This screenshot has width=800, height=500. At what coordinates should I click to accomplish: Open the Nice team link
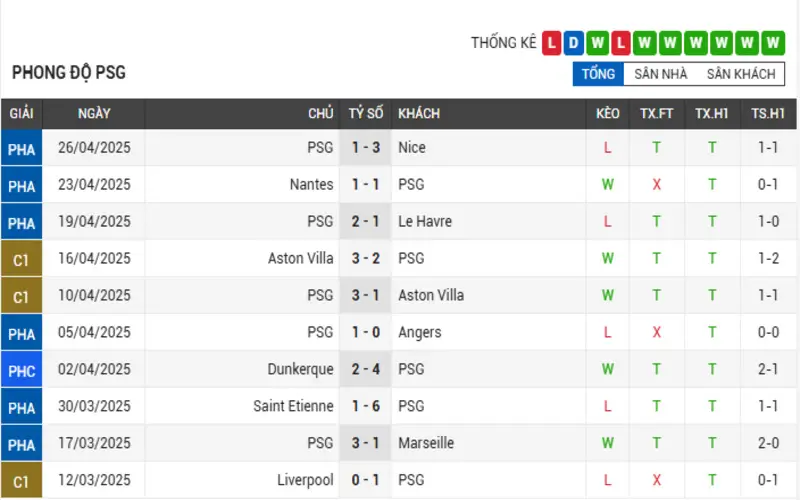(412, 147)
